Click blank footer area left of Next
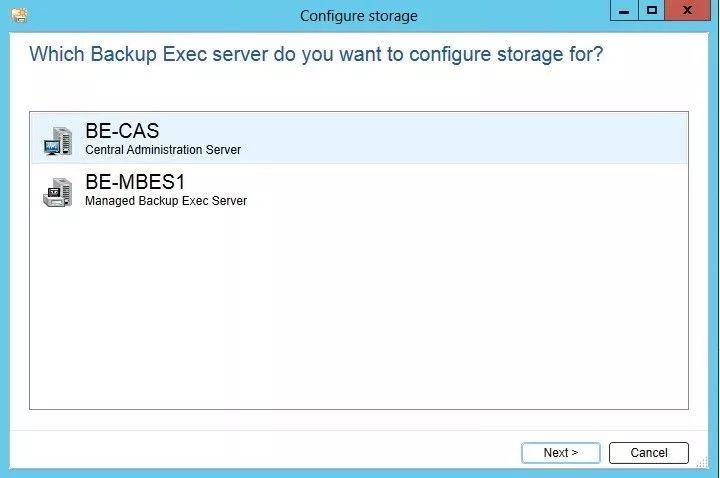The image size is (720, 478). tap(260, 452)
